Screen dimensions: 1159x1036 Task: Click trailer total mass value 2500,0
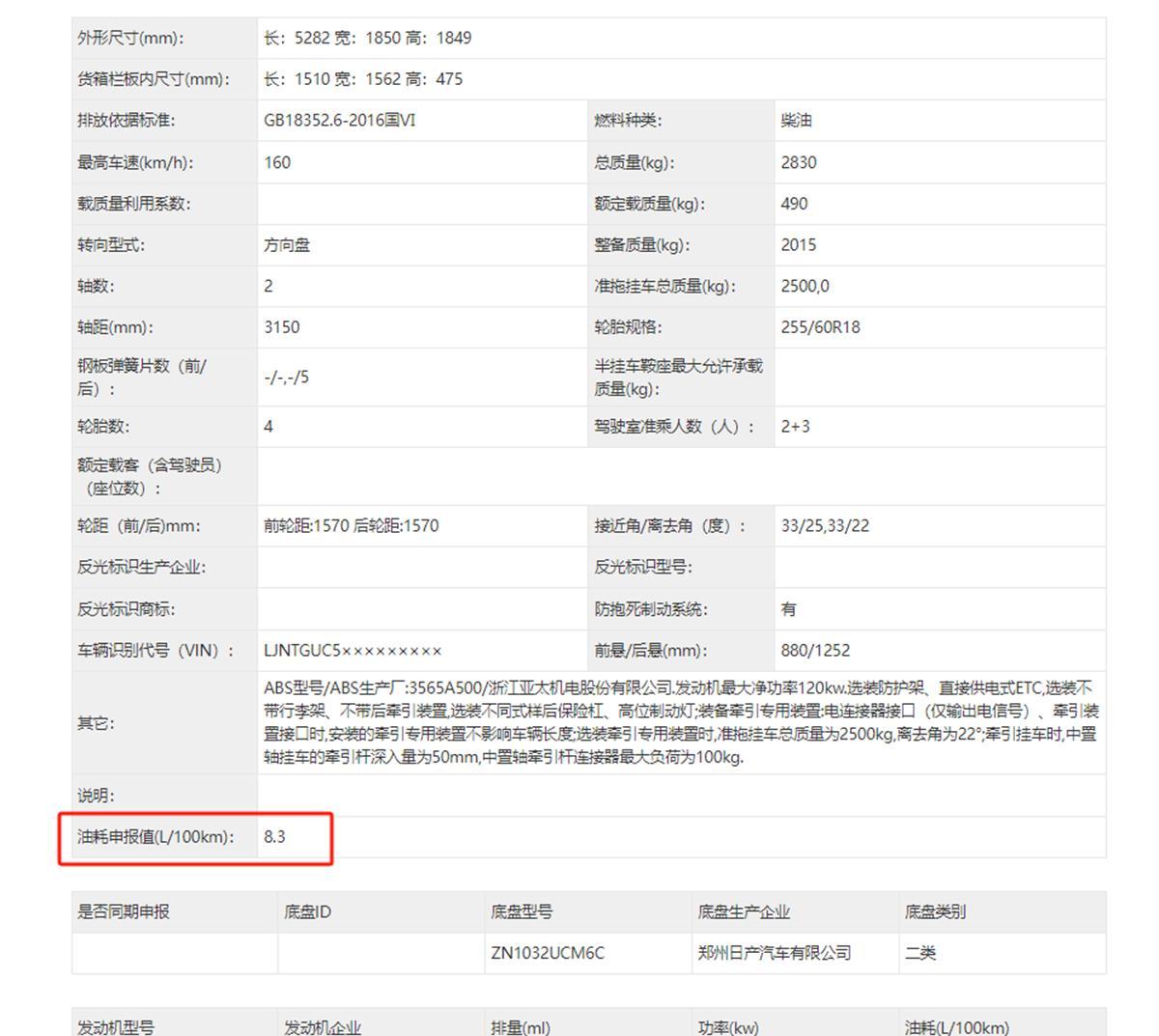805,286
